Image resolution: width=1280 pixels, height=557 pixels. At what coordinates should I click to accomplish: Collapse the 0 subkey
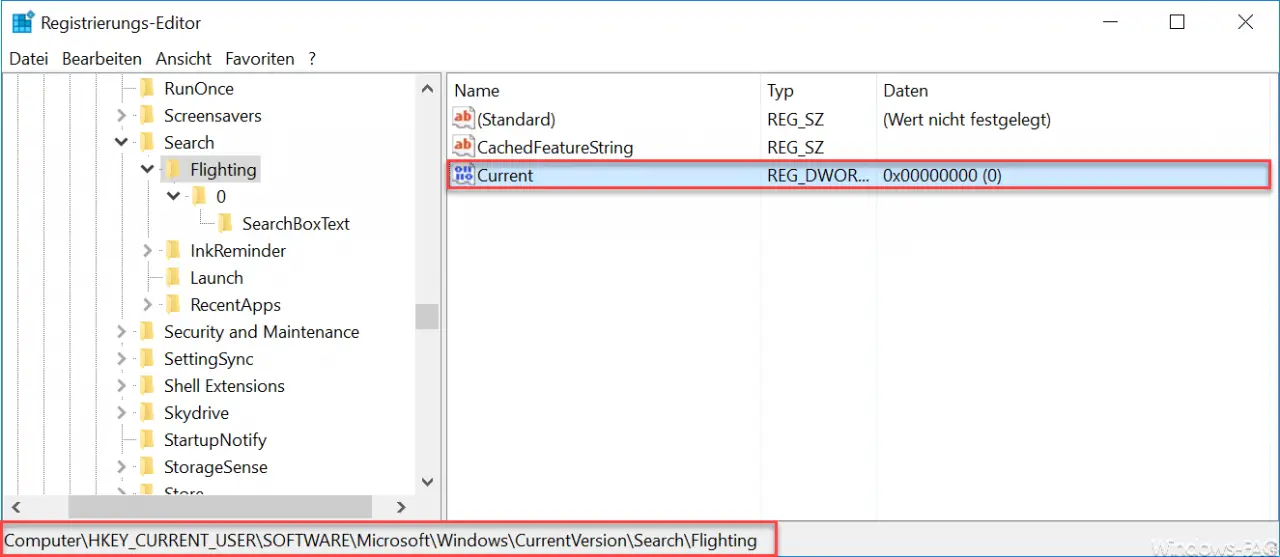[x=174, y=197]
